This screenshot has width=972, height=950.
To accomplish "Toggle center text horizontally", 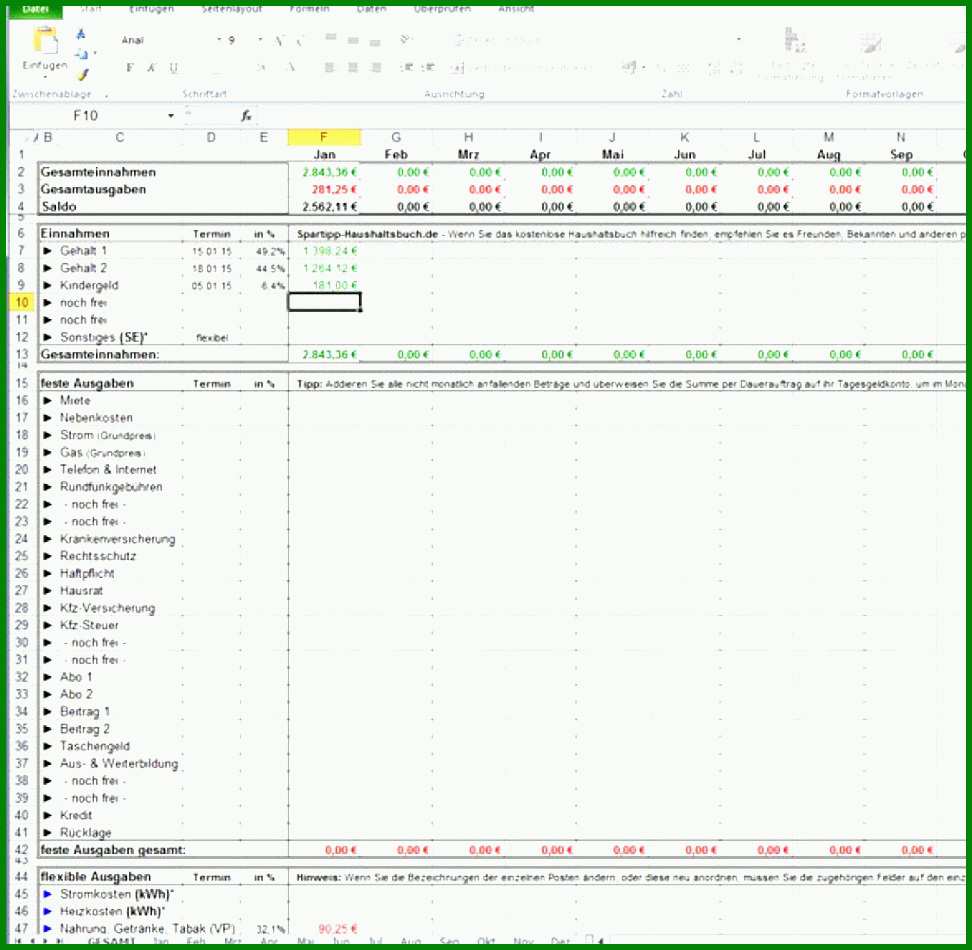I will point(353,67).
